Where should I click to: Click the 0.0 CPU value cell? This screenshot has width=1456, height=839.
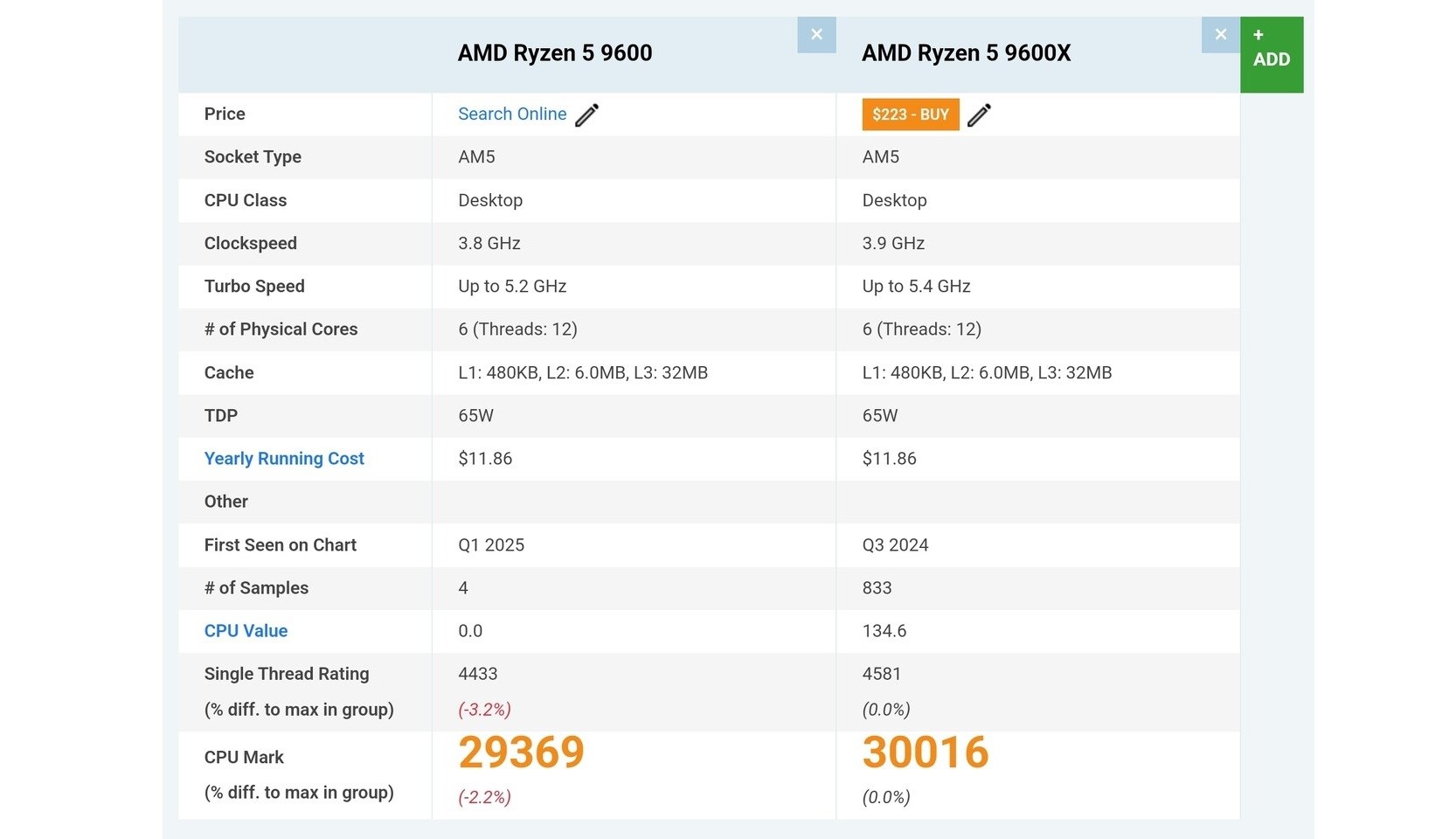470,630
